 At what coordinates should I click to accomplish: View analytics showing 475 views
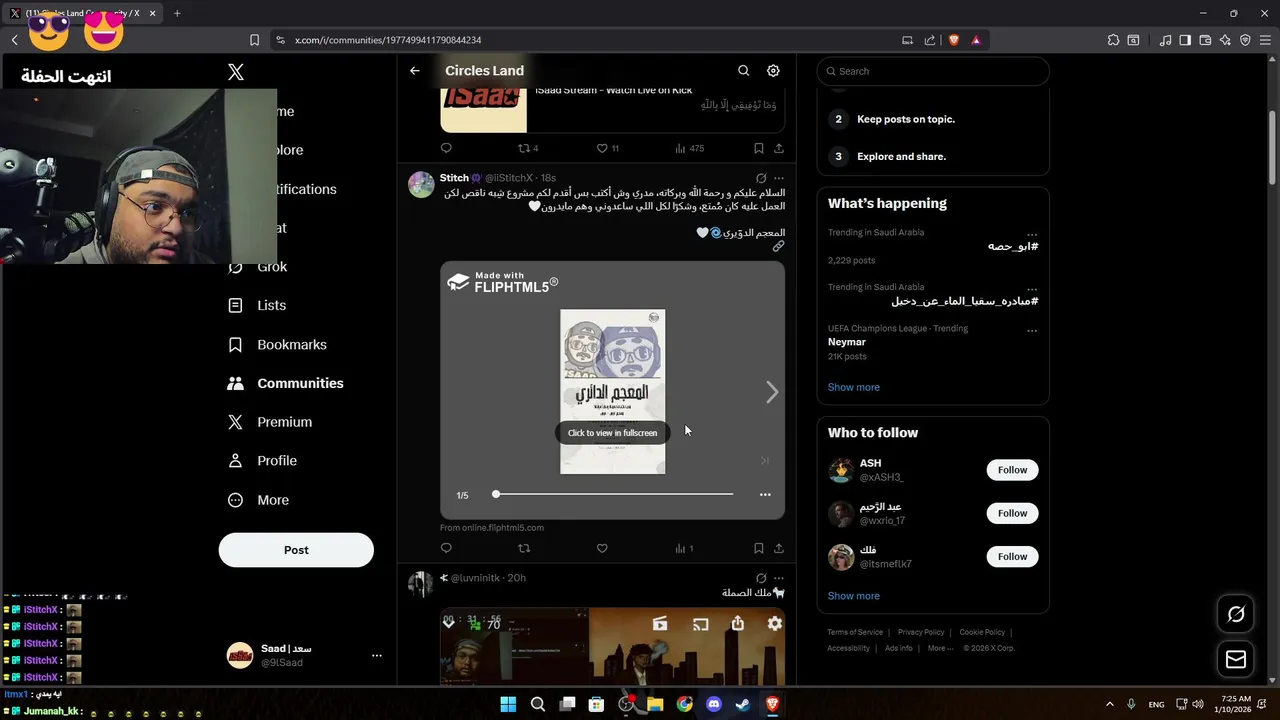(689, 148)
